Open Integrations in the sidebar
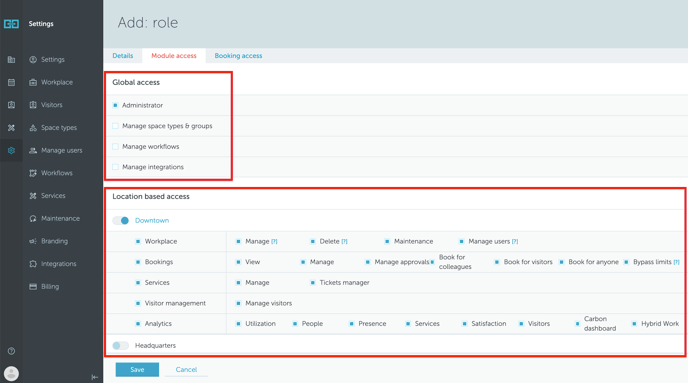Screen dimensions: 688x383 (x=59, y=264)
